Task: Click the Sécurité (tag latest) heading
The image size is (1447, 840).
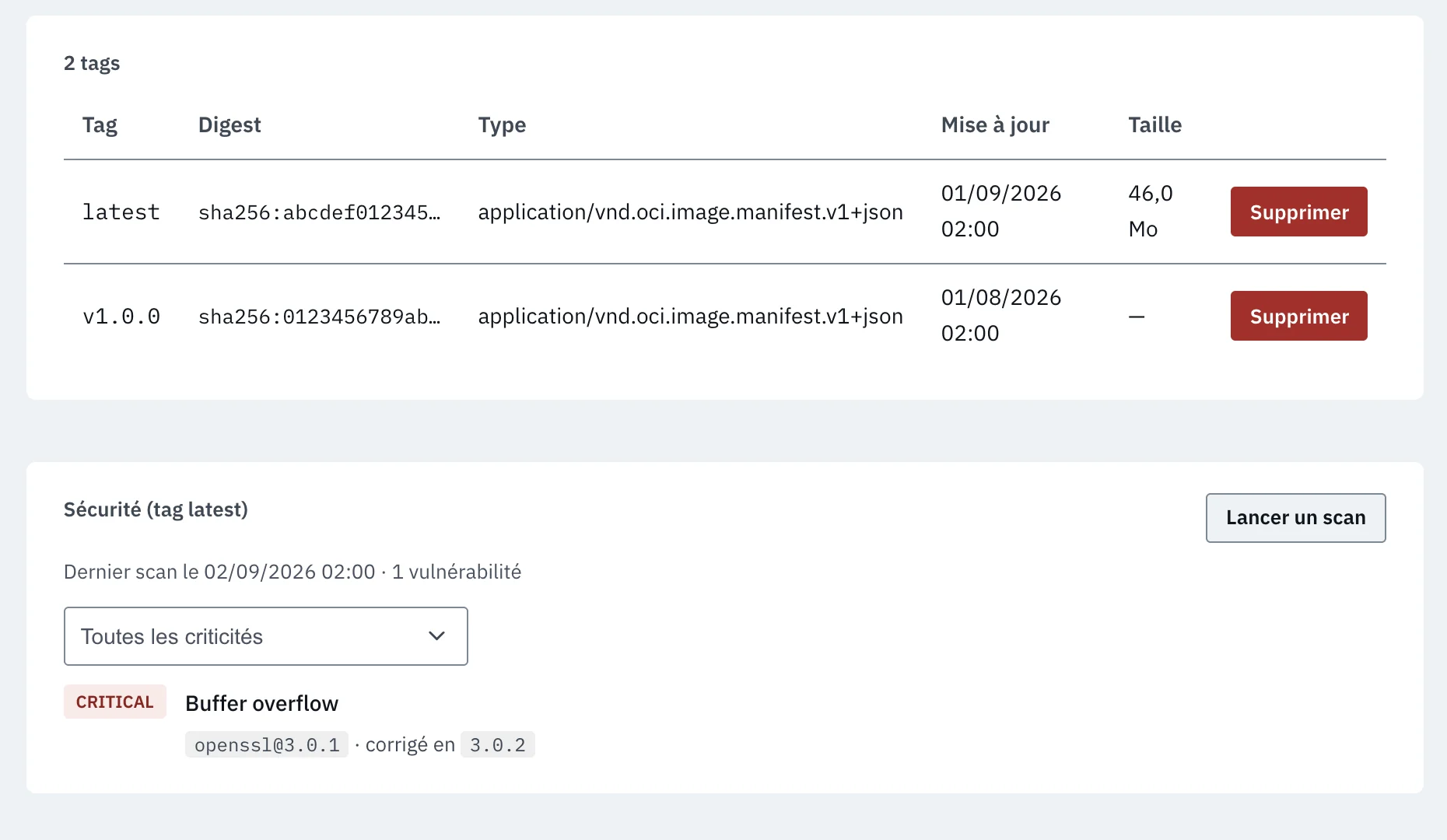Action: [156, 509]
